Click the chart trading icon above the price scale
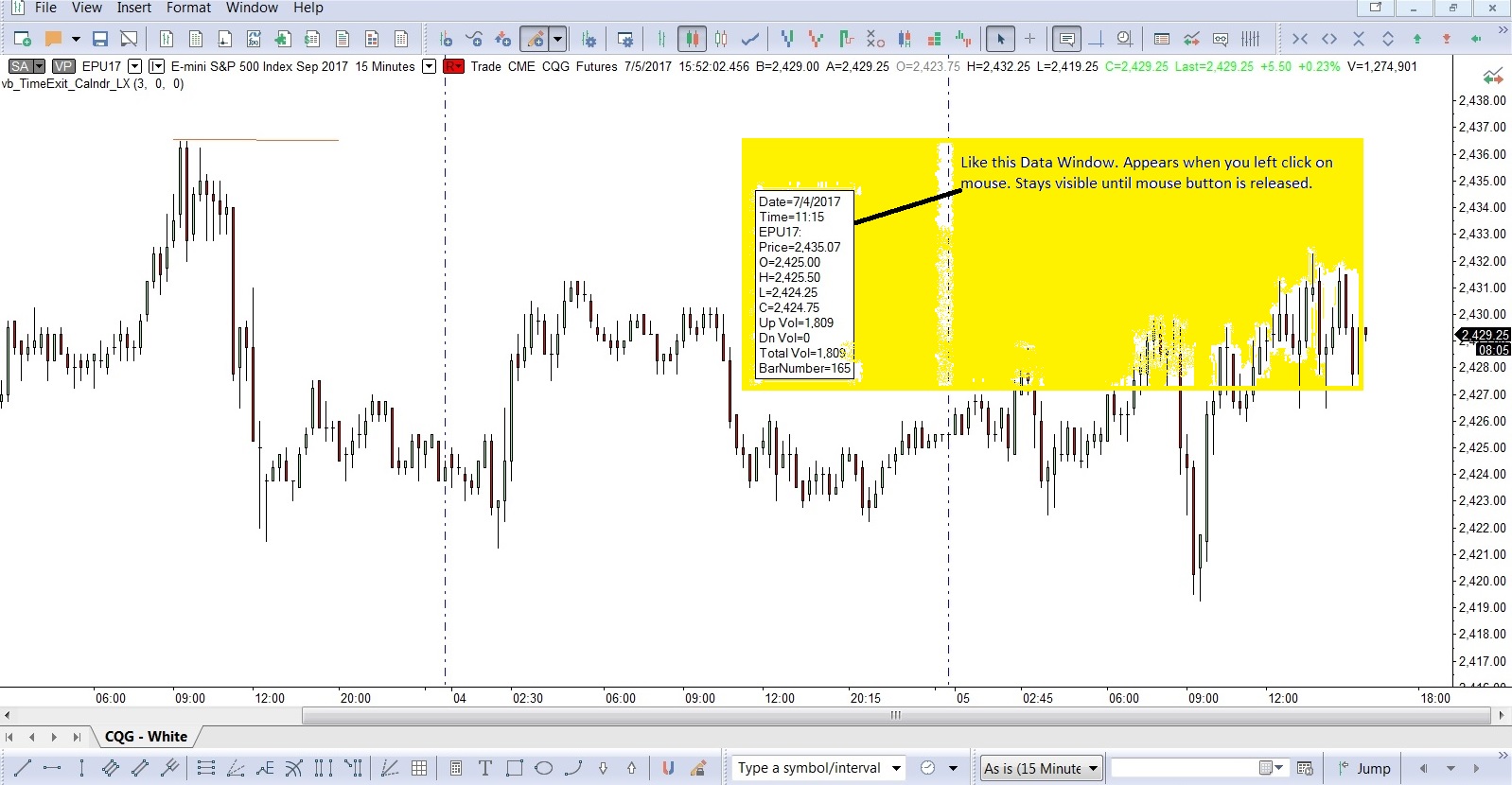 (x=1493, y=77)
